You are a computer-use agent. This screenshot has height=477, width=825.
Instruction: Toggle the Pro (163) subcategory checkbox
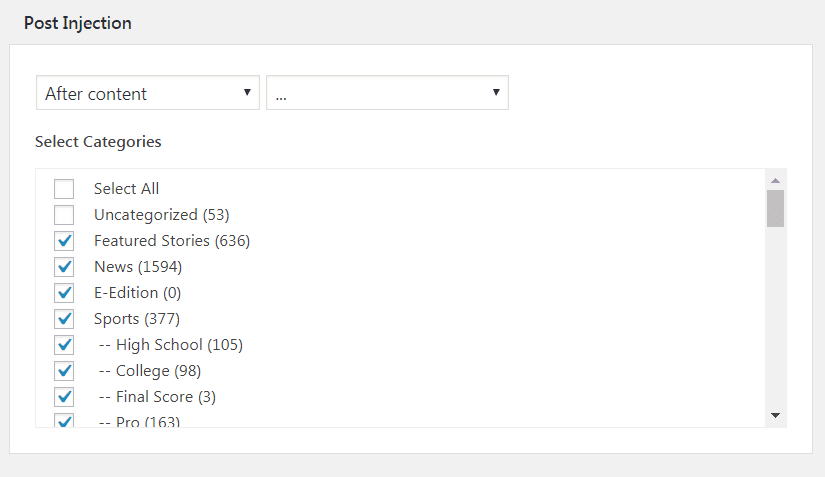pos(64,420)
